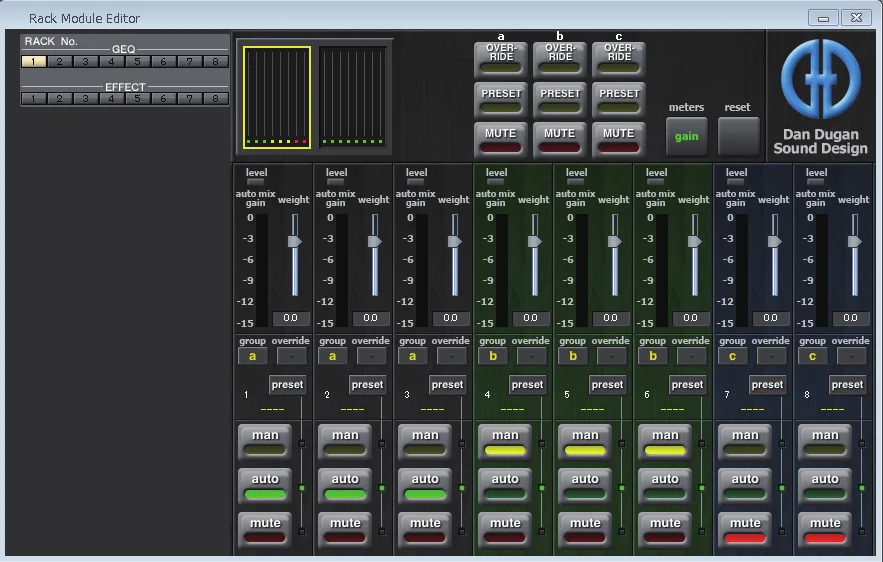Set channel 2 to man mode
Screen dimensions: 883x562
pos(345,442)
